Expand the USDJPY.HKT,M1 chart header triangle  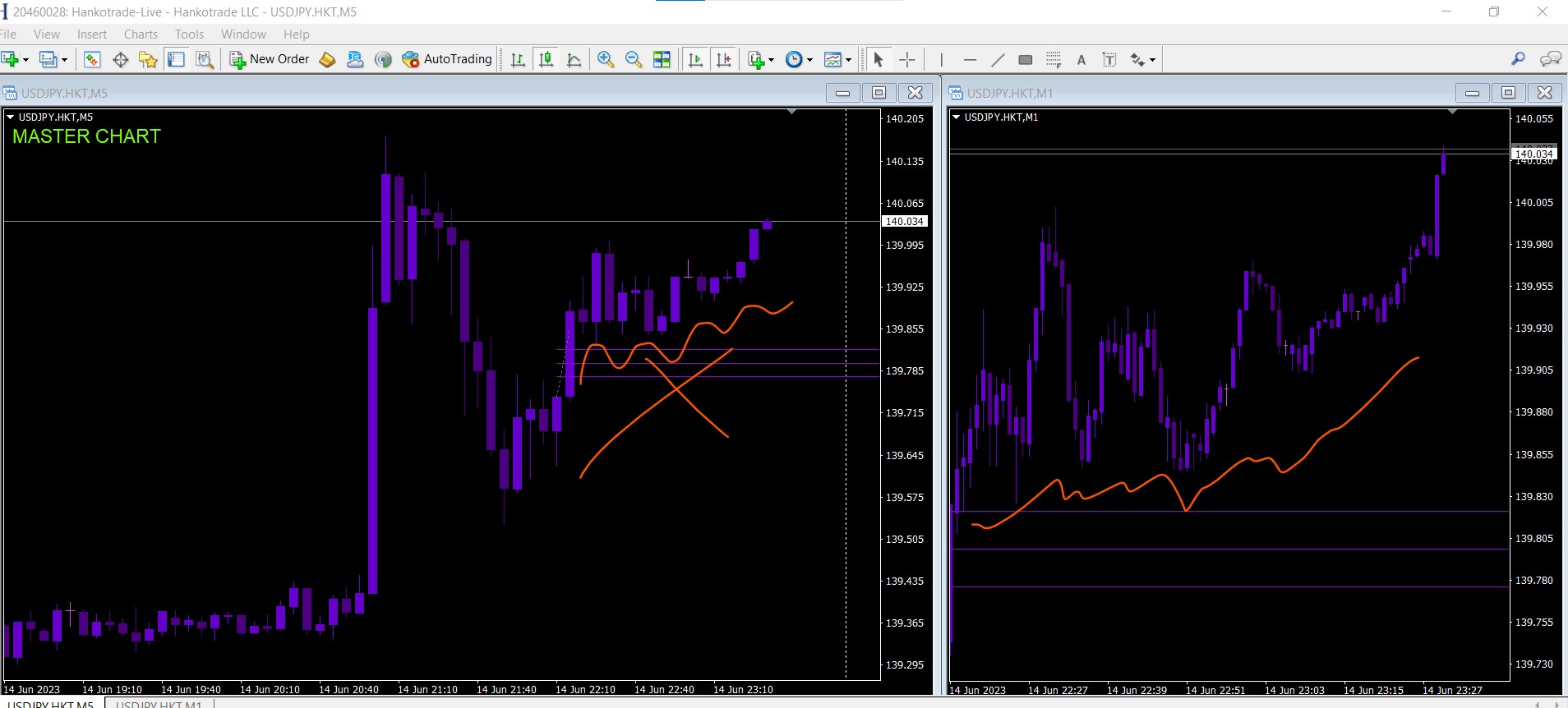point(957,117)
